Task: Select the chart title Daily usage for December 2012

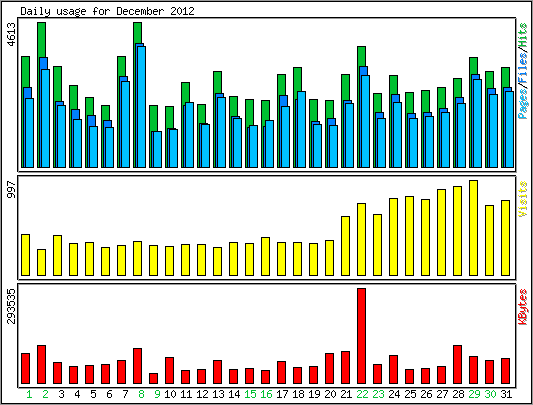Action: [107, 11]
